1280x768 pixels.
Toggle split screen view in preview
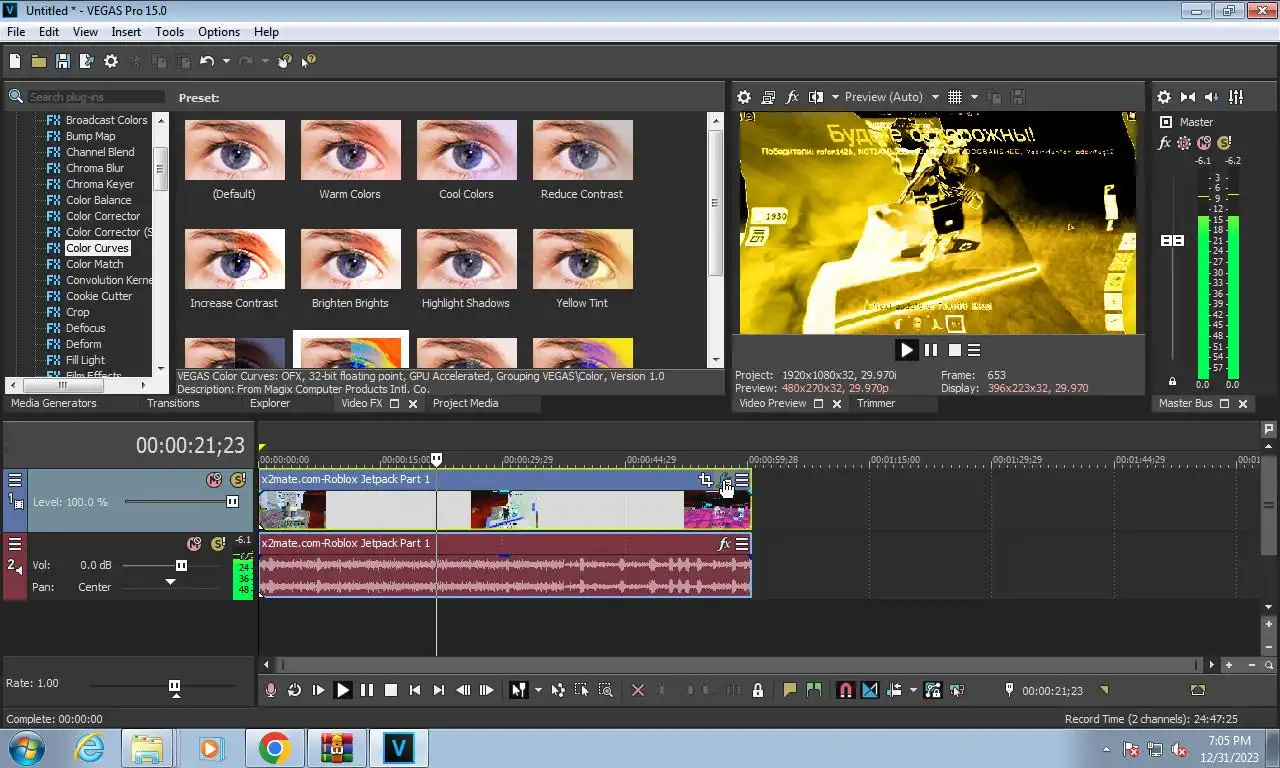816,97
